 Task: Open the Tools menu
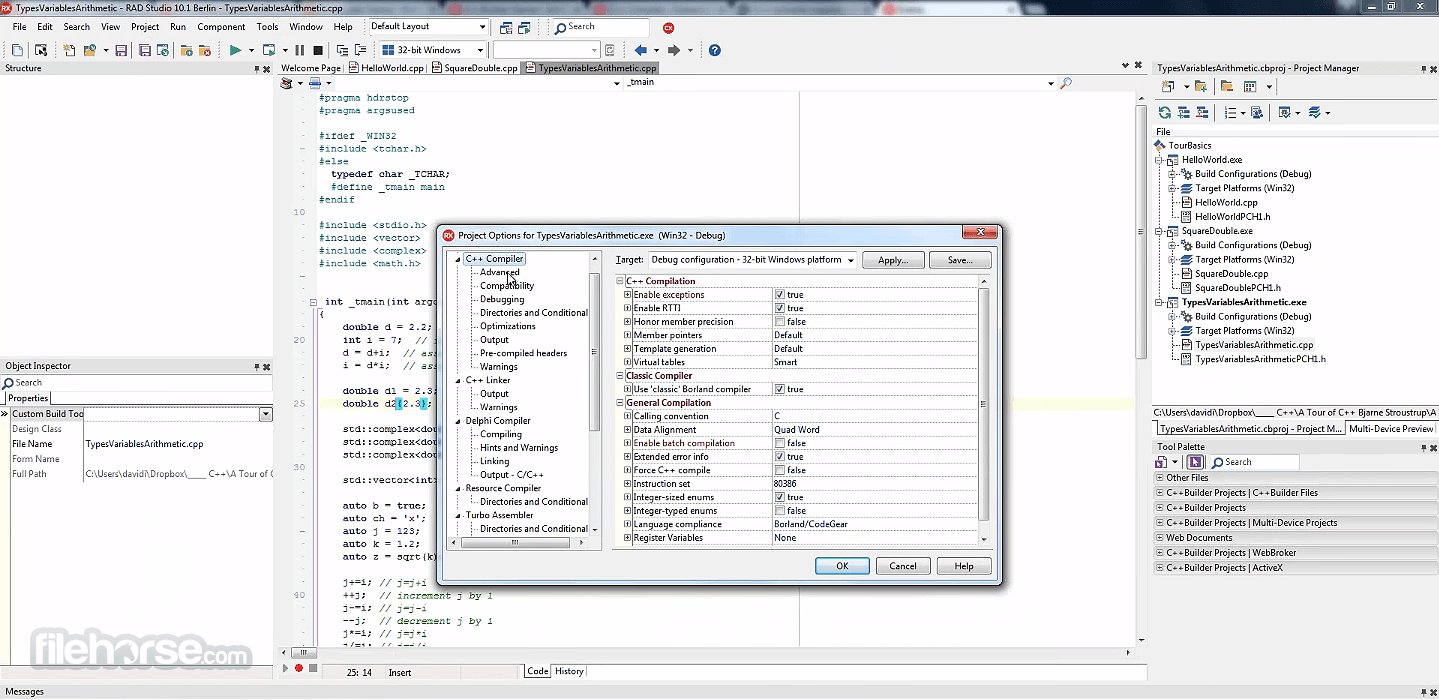point(267,27)
